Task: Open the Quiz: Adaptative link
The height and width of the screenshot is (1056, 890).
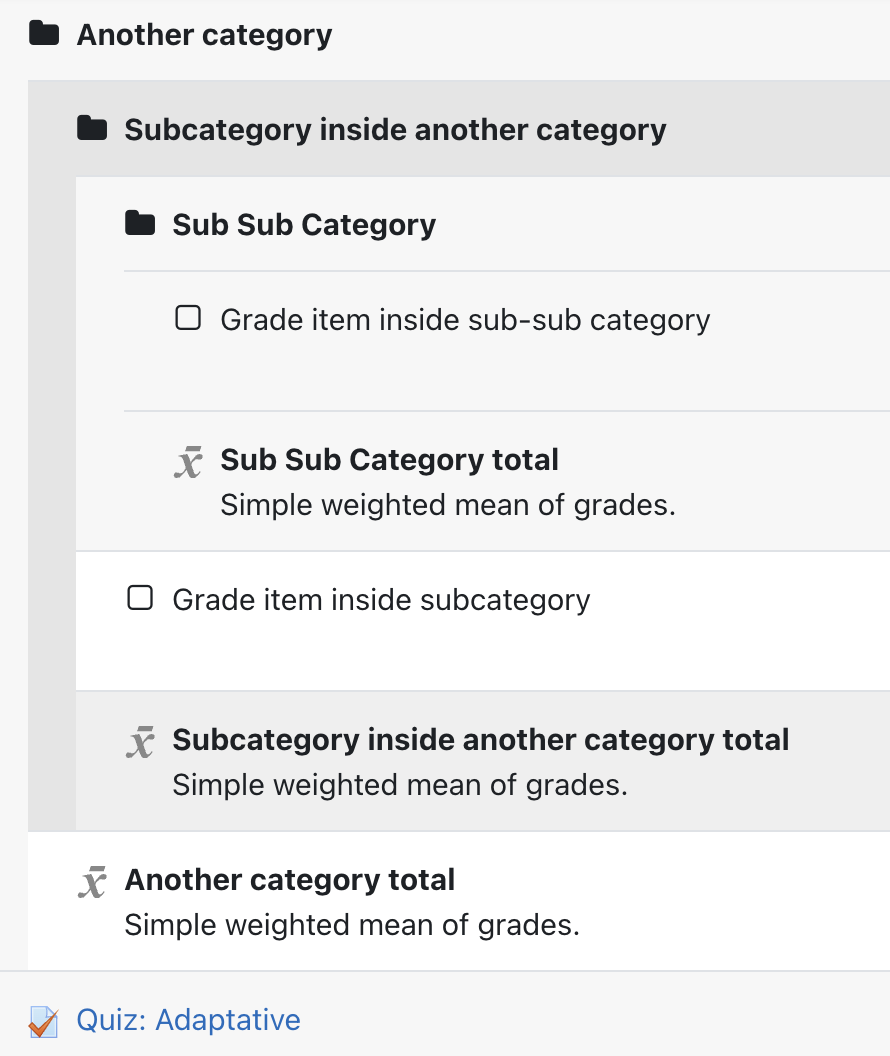Action: [189, 1020]
